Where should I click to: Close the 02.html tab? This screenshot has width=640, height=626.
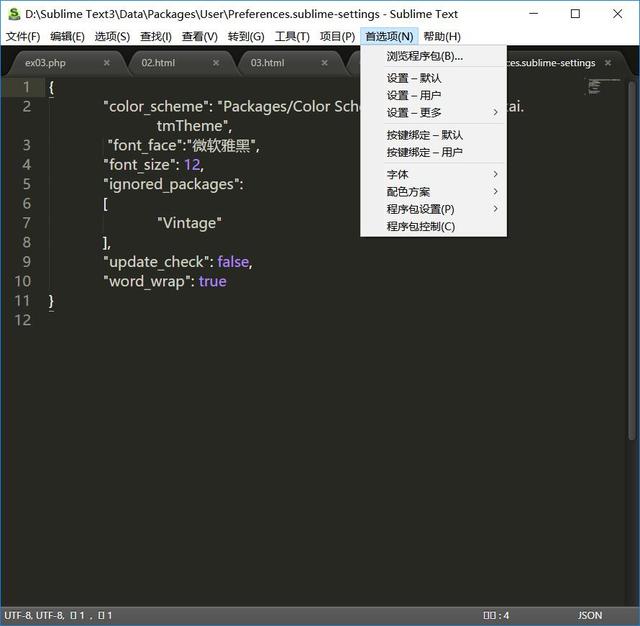click(216, 63)
